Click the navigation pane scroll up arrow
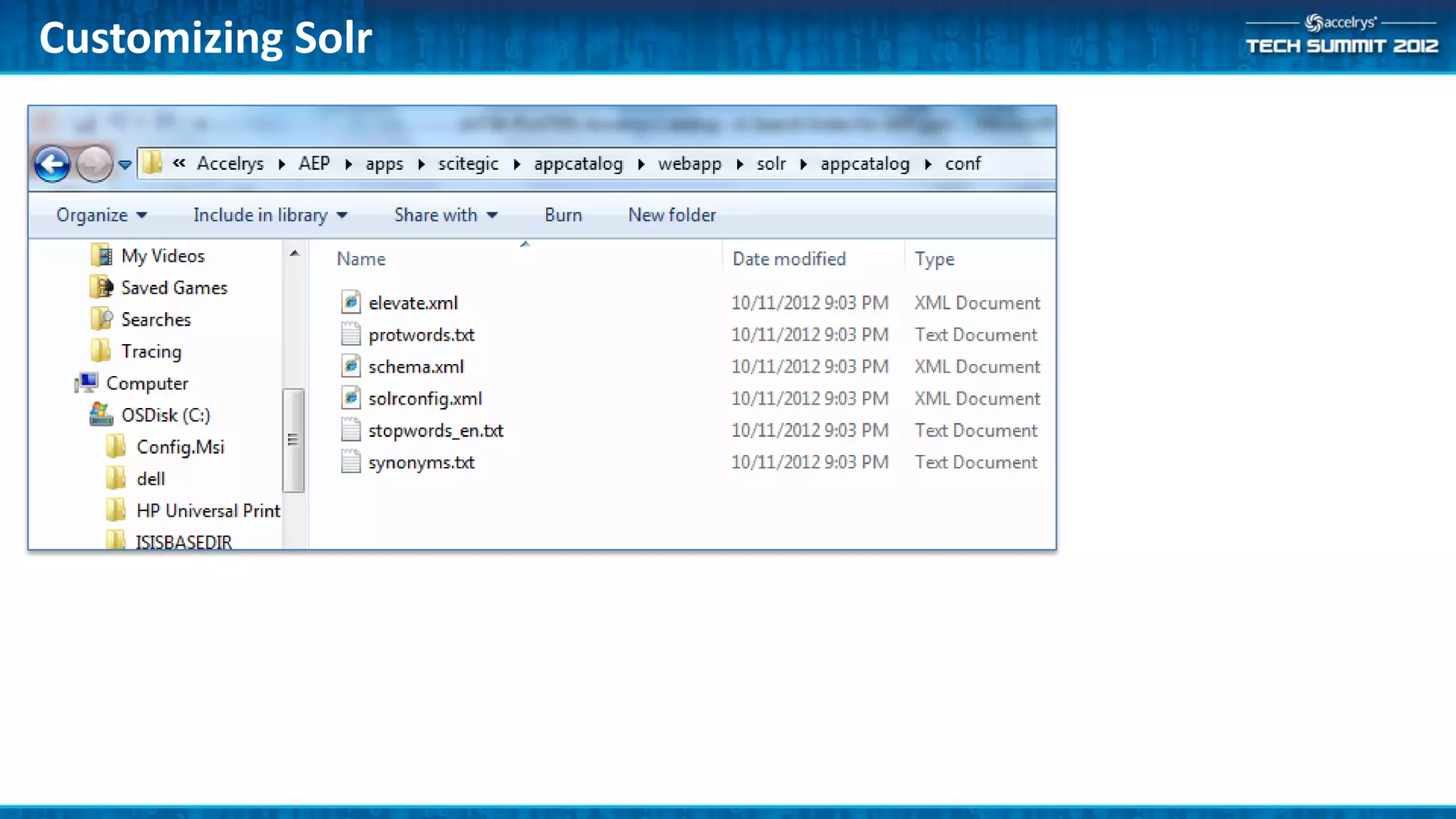 coord(294,254)
